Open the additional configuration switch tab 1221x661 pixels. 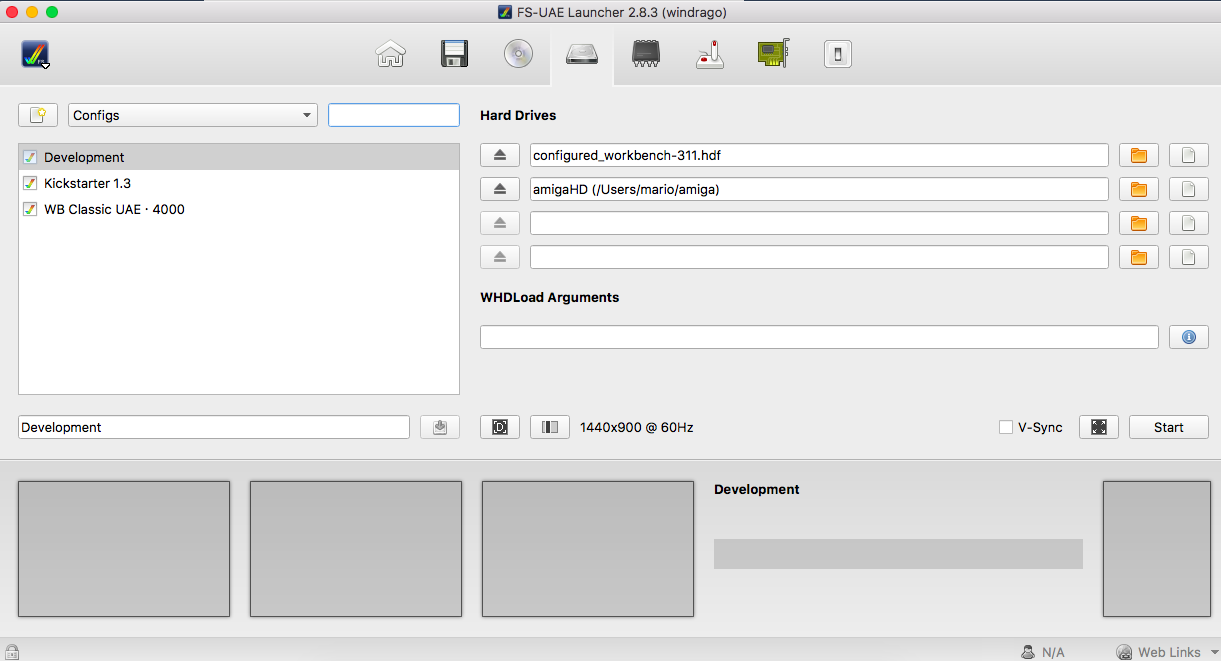pyautogui.click(x=837, y=53)
